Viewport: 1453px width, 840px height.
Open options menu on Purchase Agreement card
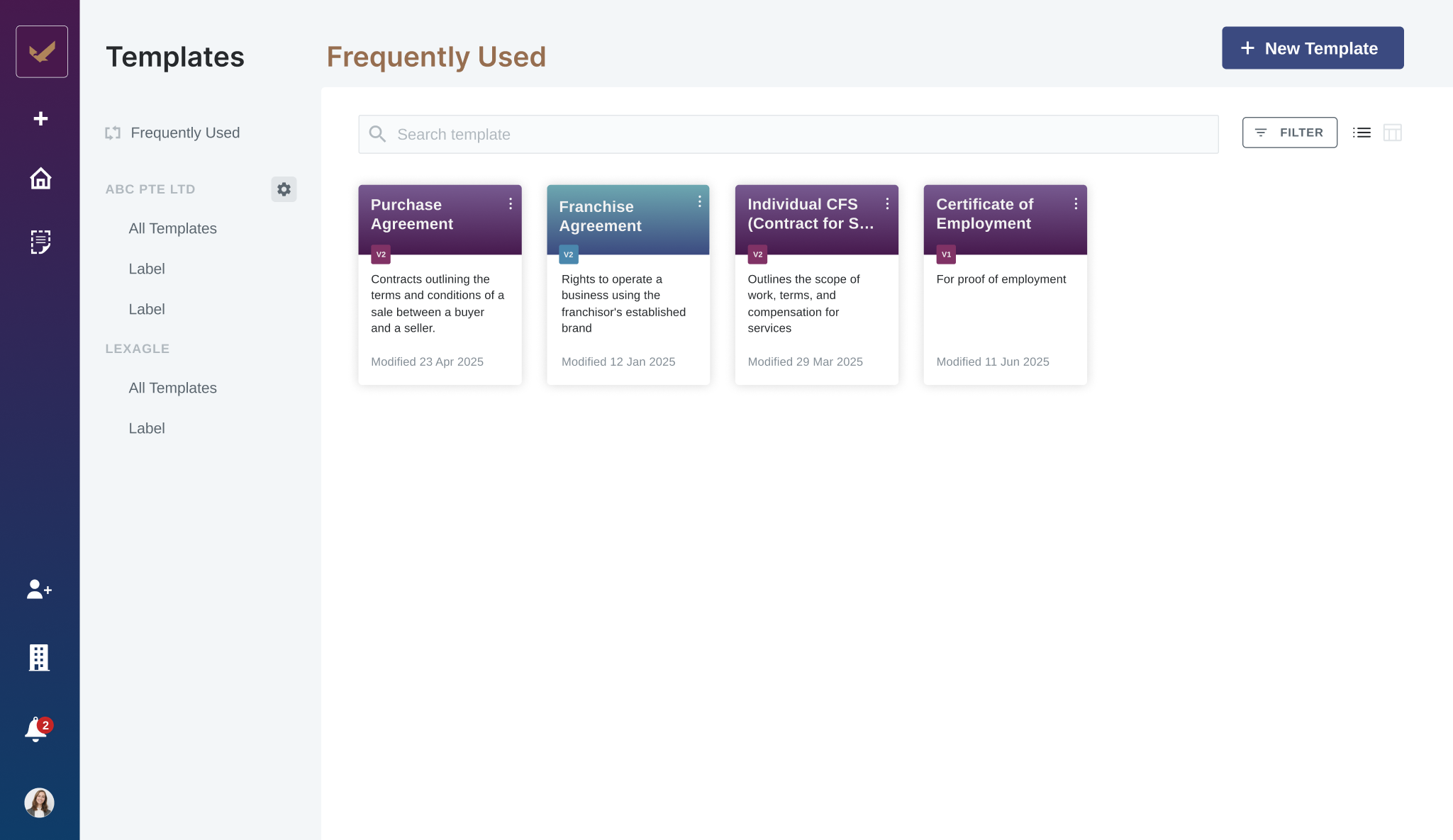pos(511,204)
